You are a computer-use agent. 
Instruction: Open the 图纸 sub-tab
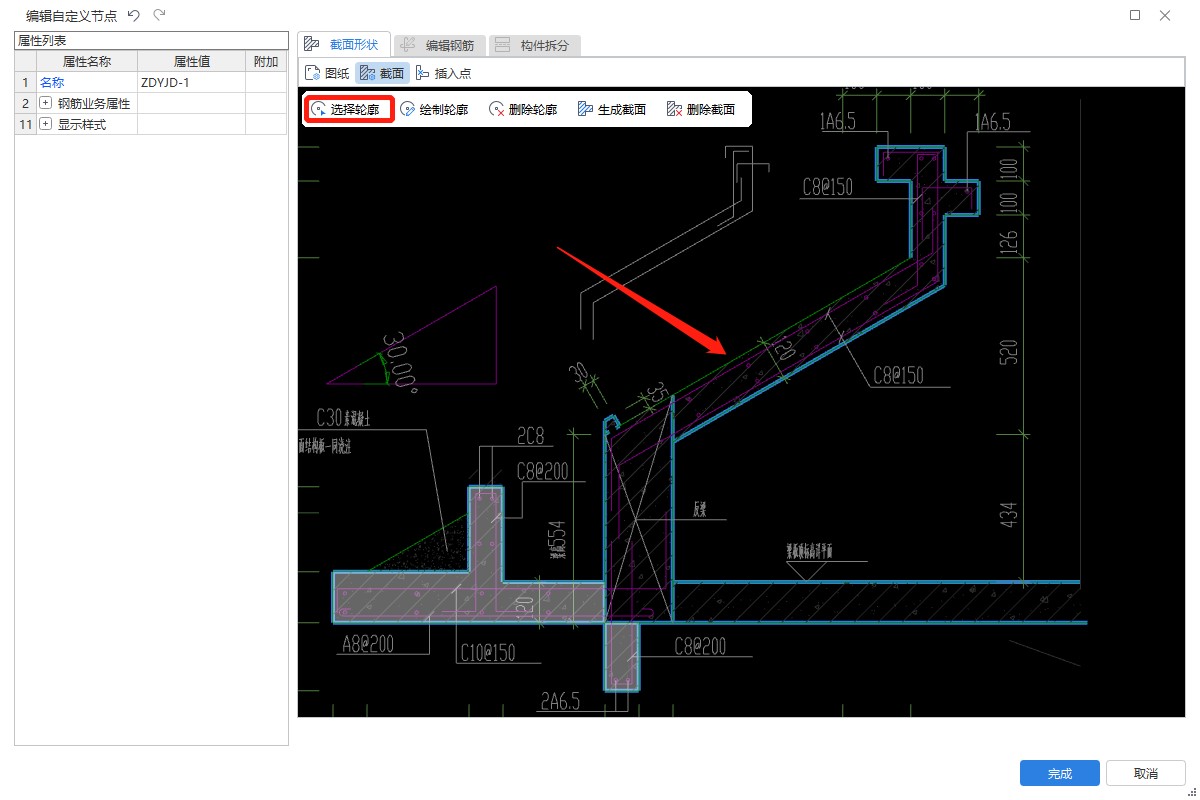[327, 73]
